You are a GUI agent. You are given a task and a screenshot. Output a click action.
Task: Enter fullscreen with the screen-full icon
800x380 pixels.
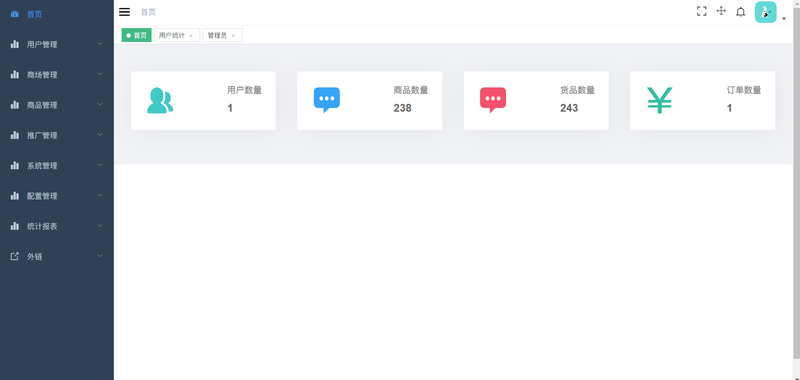click(702, 11)
